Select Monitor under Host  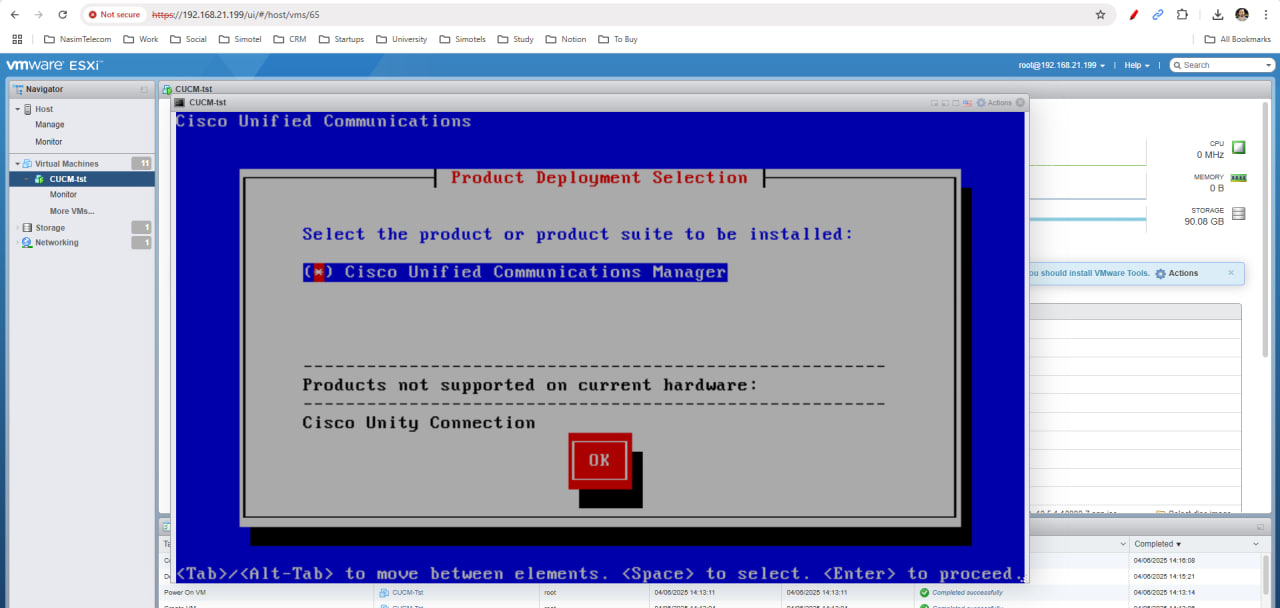[x=49, y=142]
